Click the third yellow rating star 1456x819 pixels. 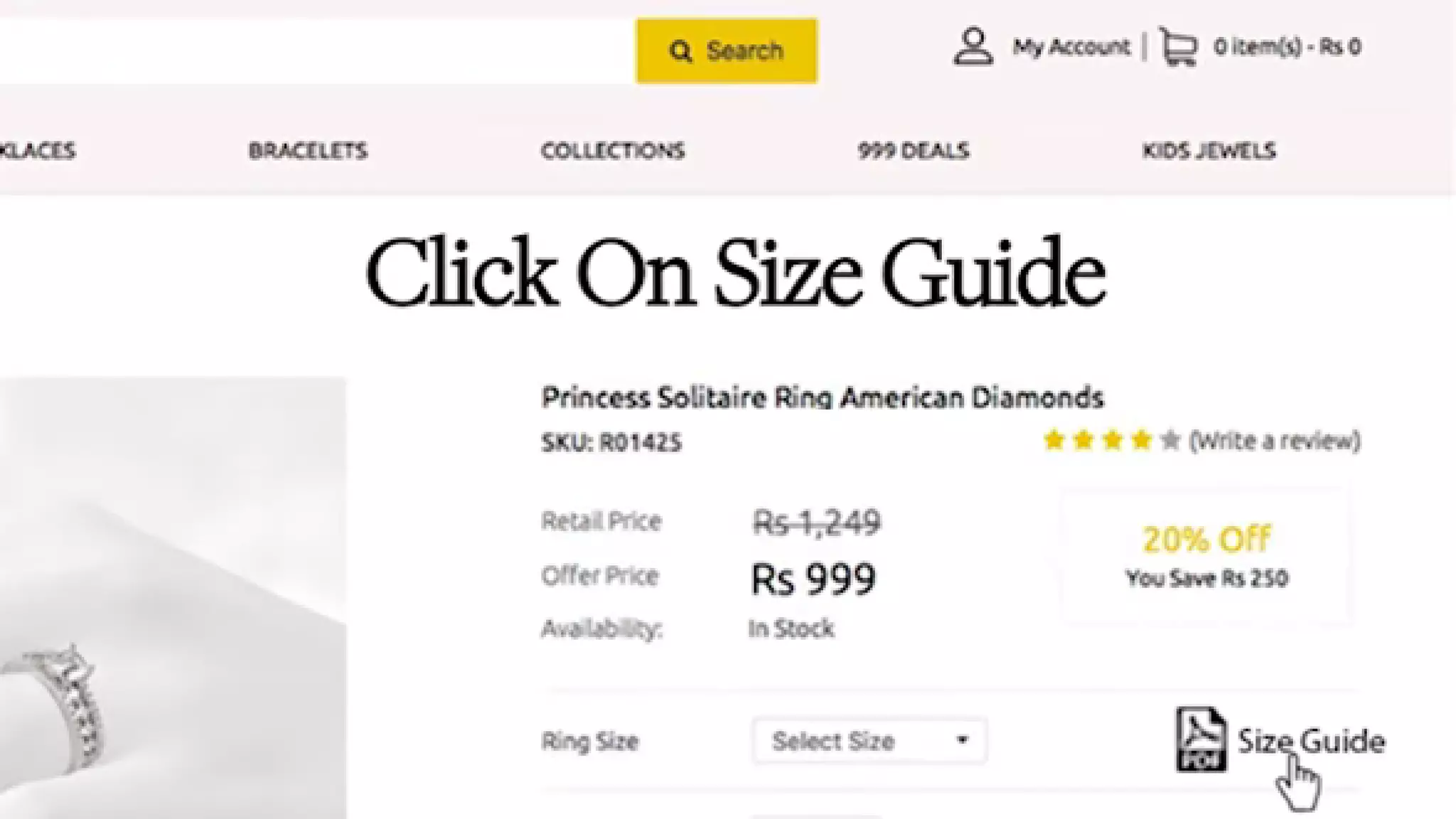pyautogui.click(x=1113, y=441)
